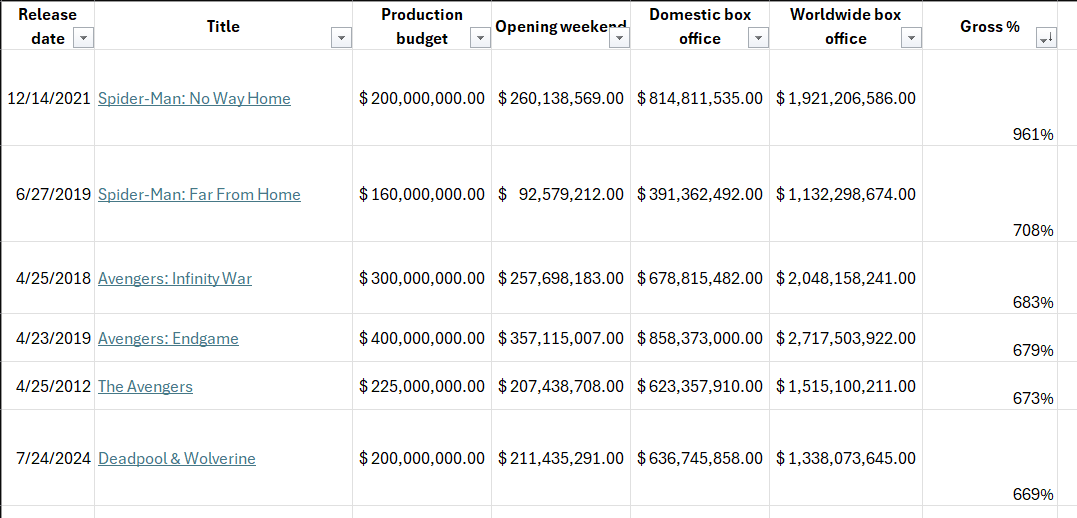Select the 7/24/2024 date cell
The image size is (1077, 518).
47,458
